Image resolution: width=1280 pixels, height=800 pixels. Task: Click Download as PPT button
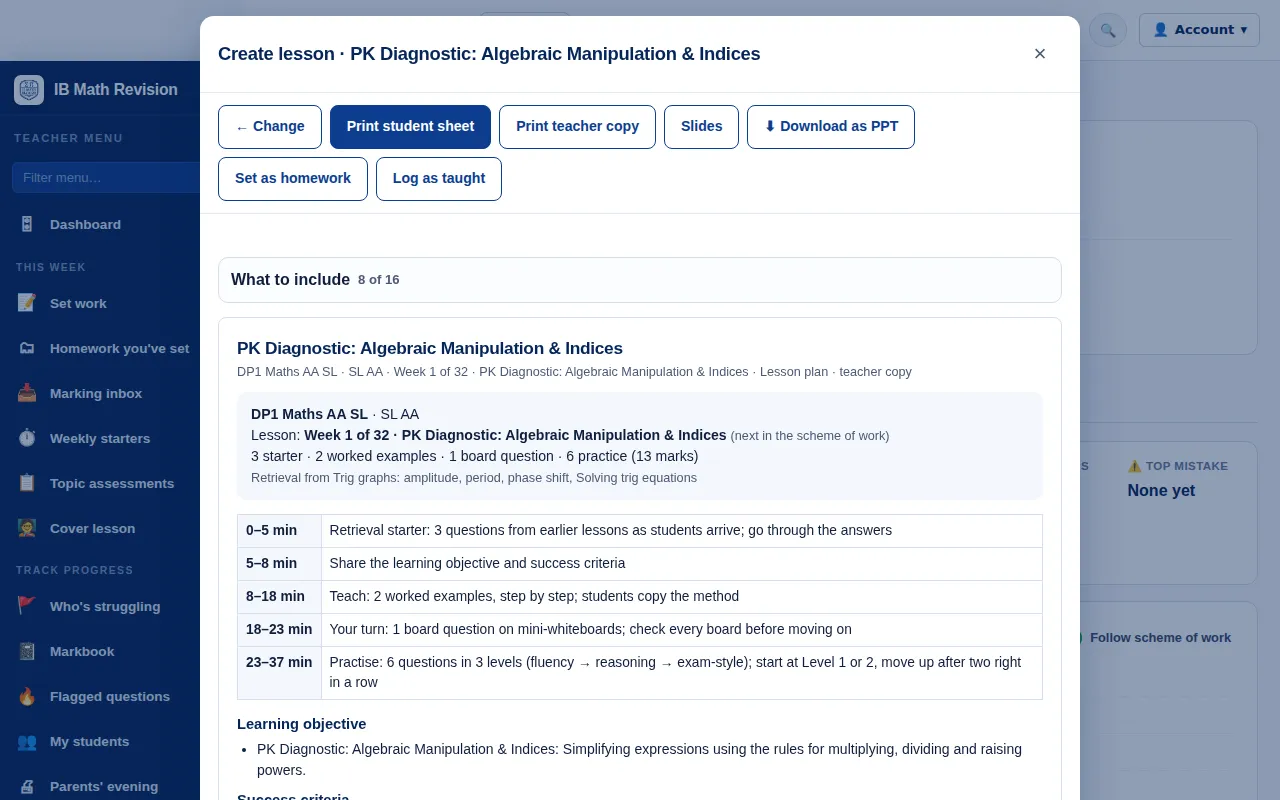[x=831, y=127]
